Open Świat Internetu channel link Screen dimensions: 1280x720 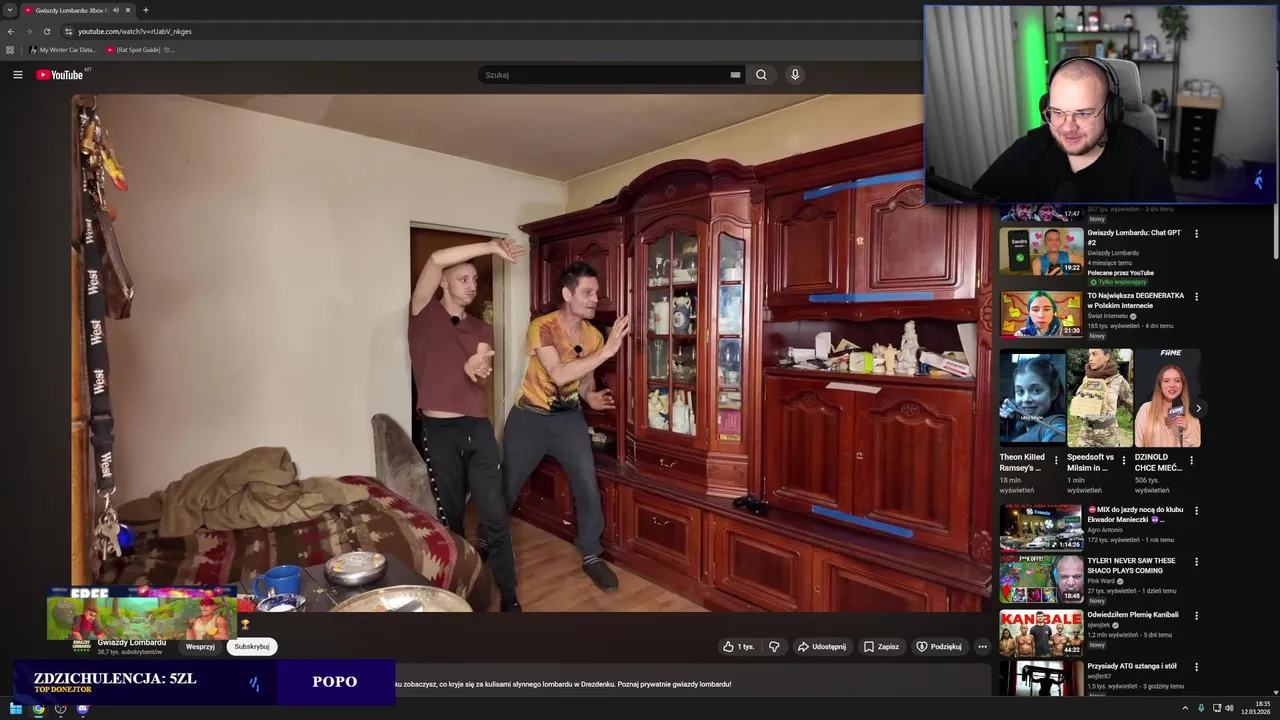tap(1108, 316)
